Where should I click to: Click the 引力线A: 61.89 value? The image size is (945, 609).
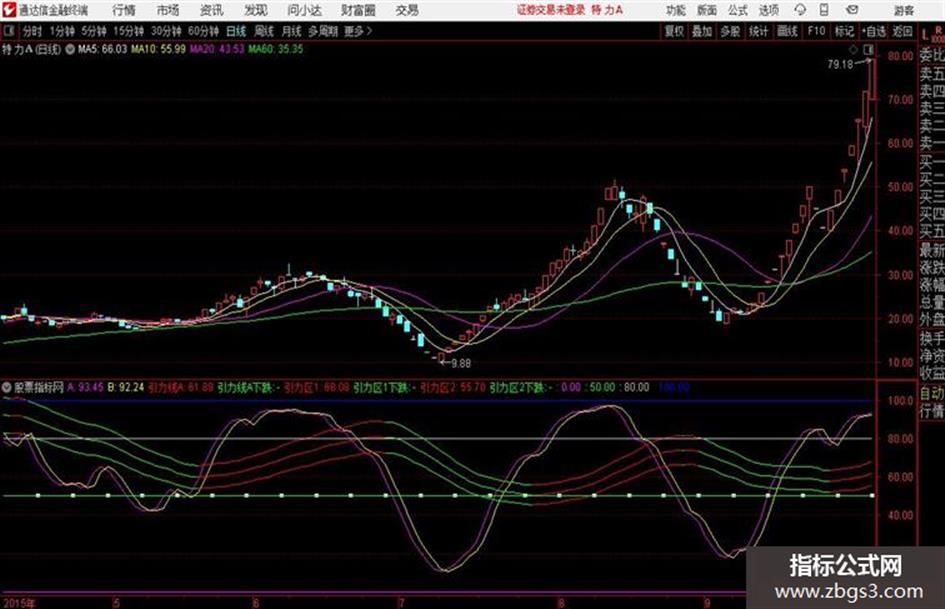pos(181,387)
